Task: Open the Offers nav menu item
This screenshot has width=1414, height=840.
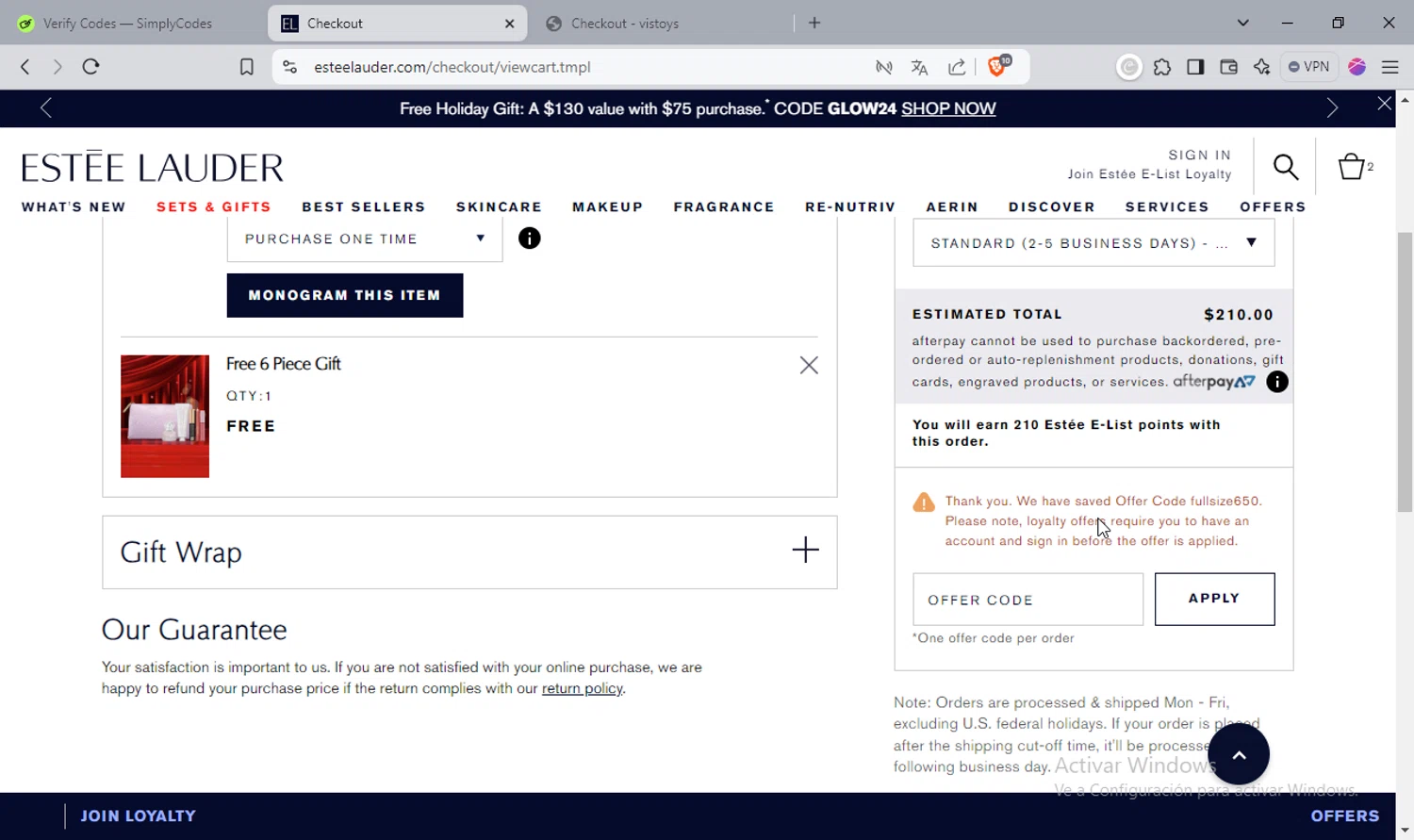Action: click(1273, 206)
